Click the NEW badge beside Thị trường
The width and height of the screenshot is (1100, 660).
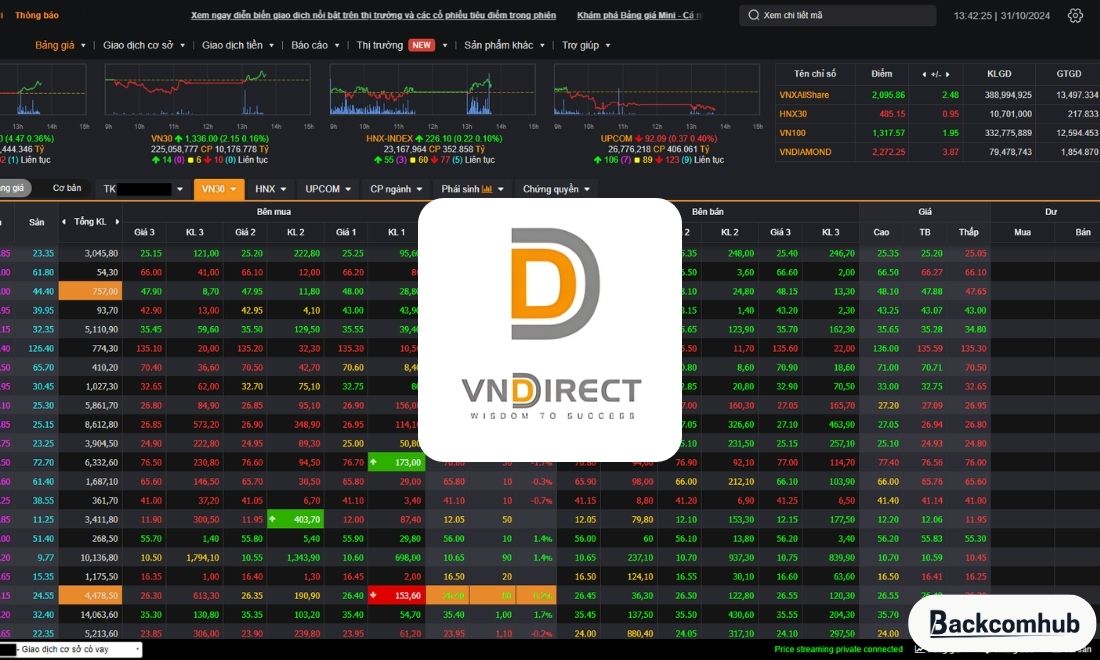[422, 45]
